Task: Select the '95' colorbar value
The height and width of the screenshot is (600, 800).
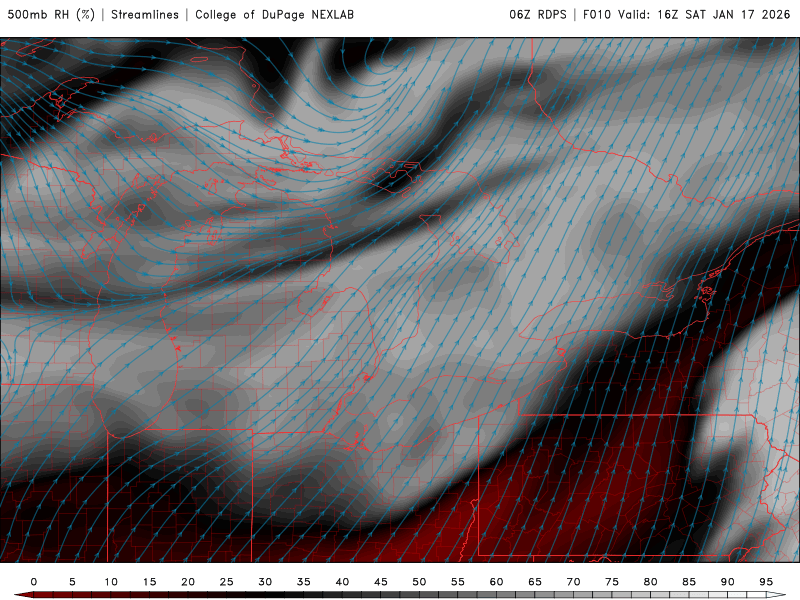Action: 766,582
